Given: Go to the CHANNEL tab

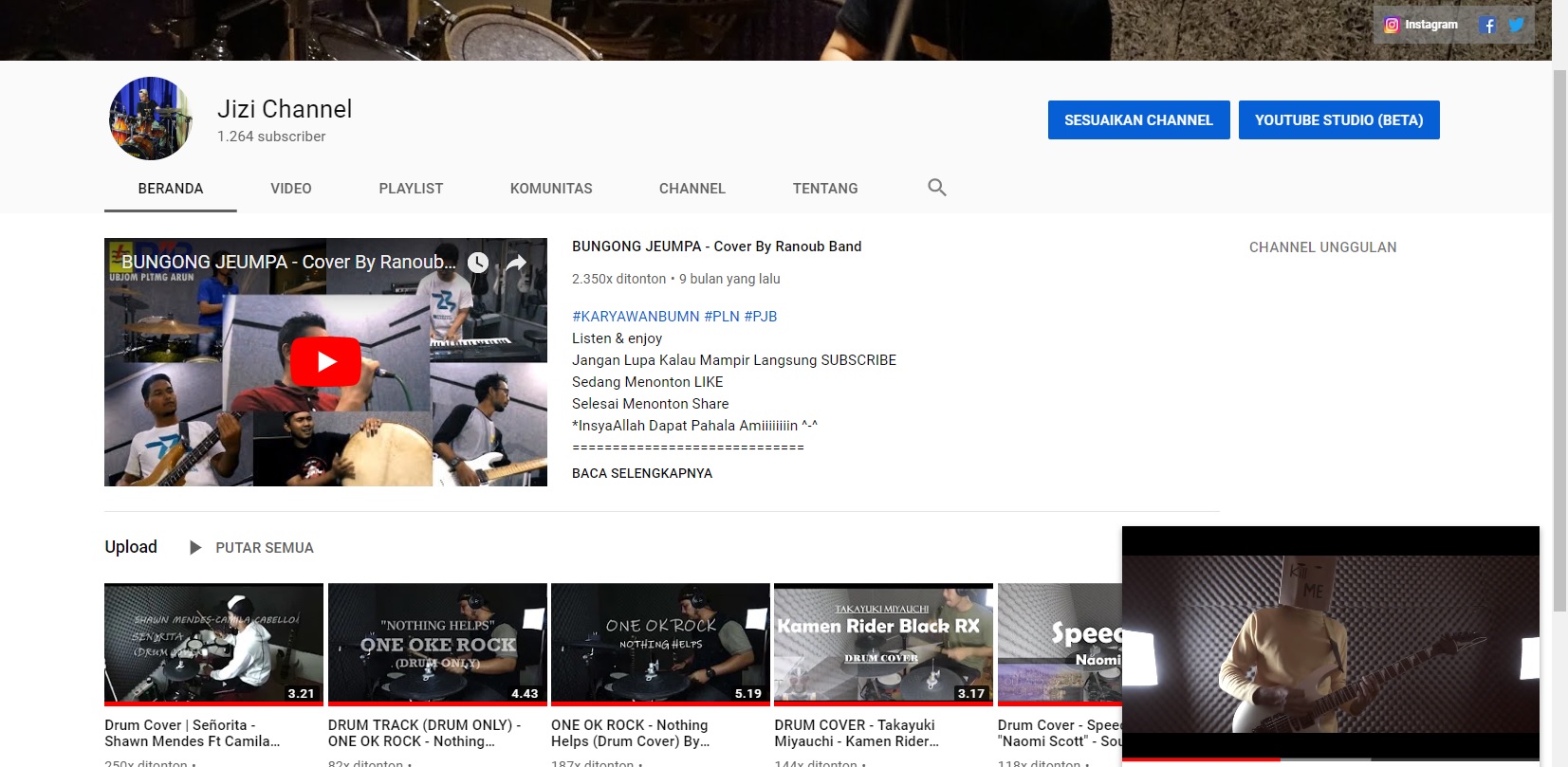Looking at the screenshot, I should click(x=692, y=189).
